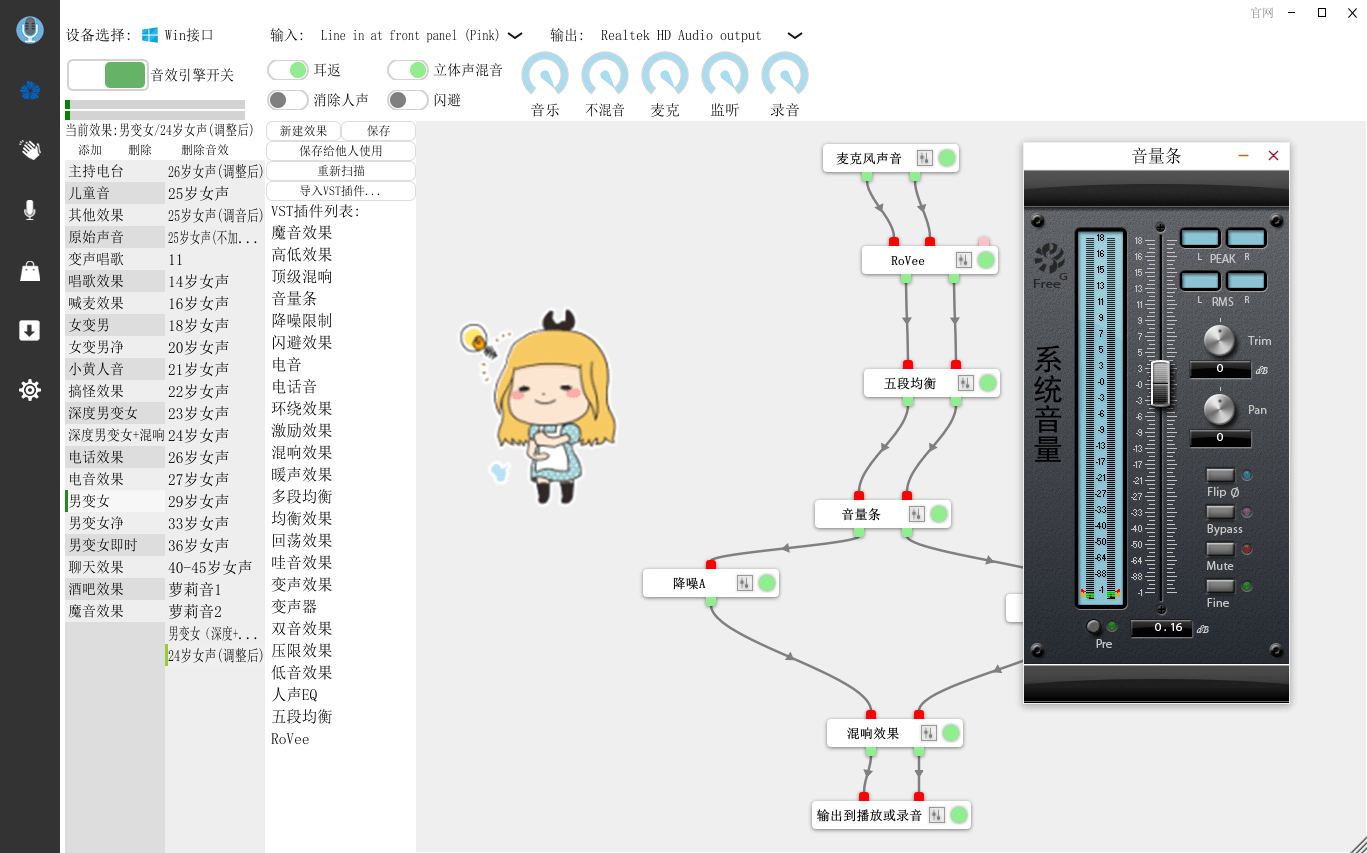
Task: Open the 输入 device dropdown
Action: pos(515,35)
